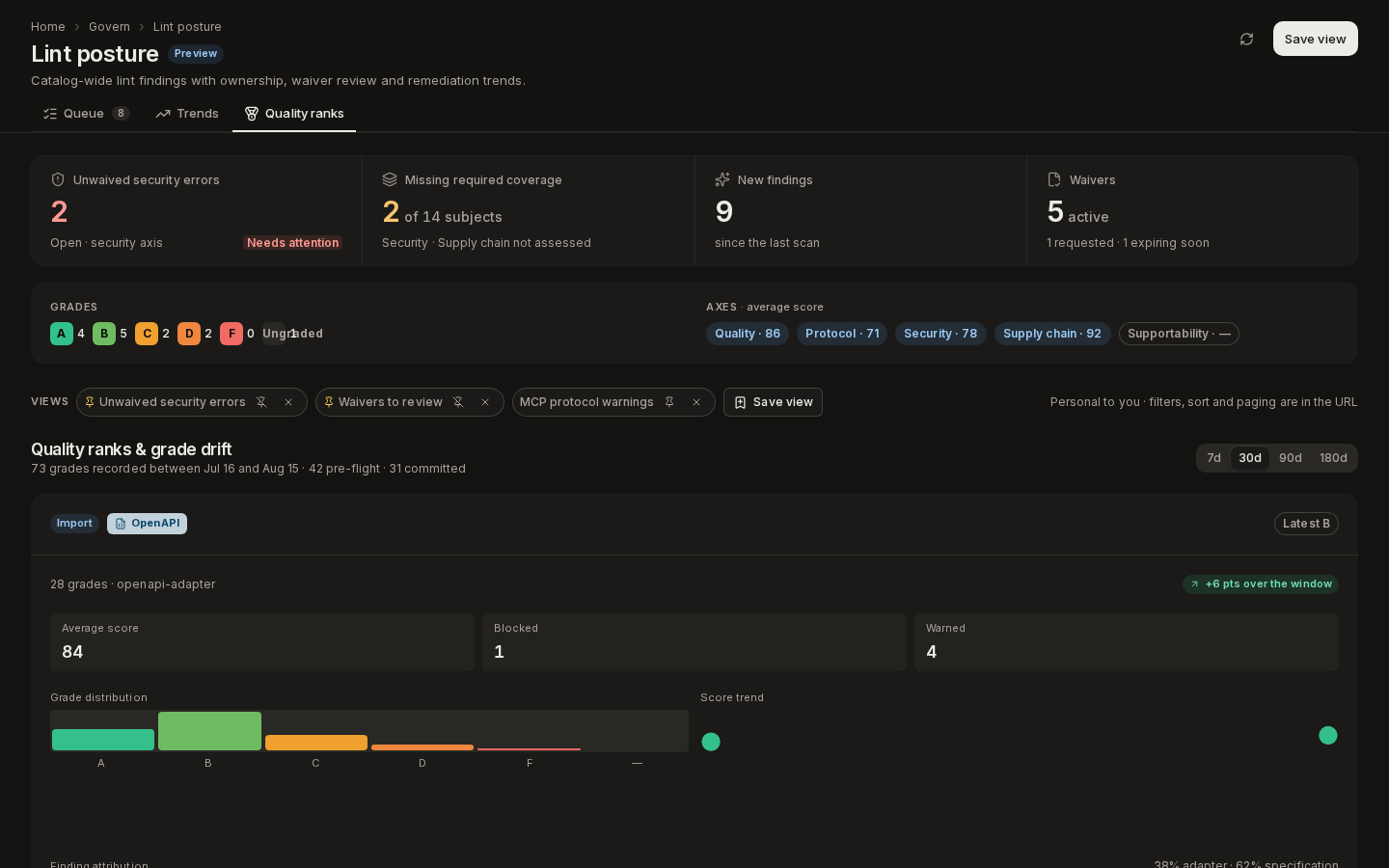Image resolution: width=1389 pixels, height=868 pixels.
Task: Click the layers icon on Missing required coverage card
Action: [390, 179]
